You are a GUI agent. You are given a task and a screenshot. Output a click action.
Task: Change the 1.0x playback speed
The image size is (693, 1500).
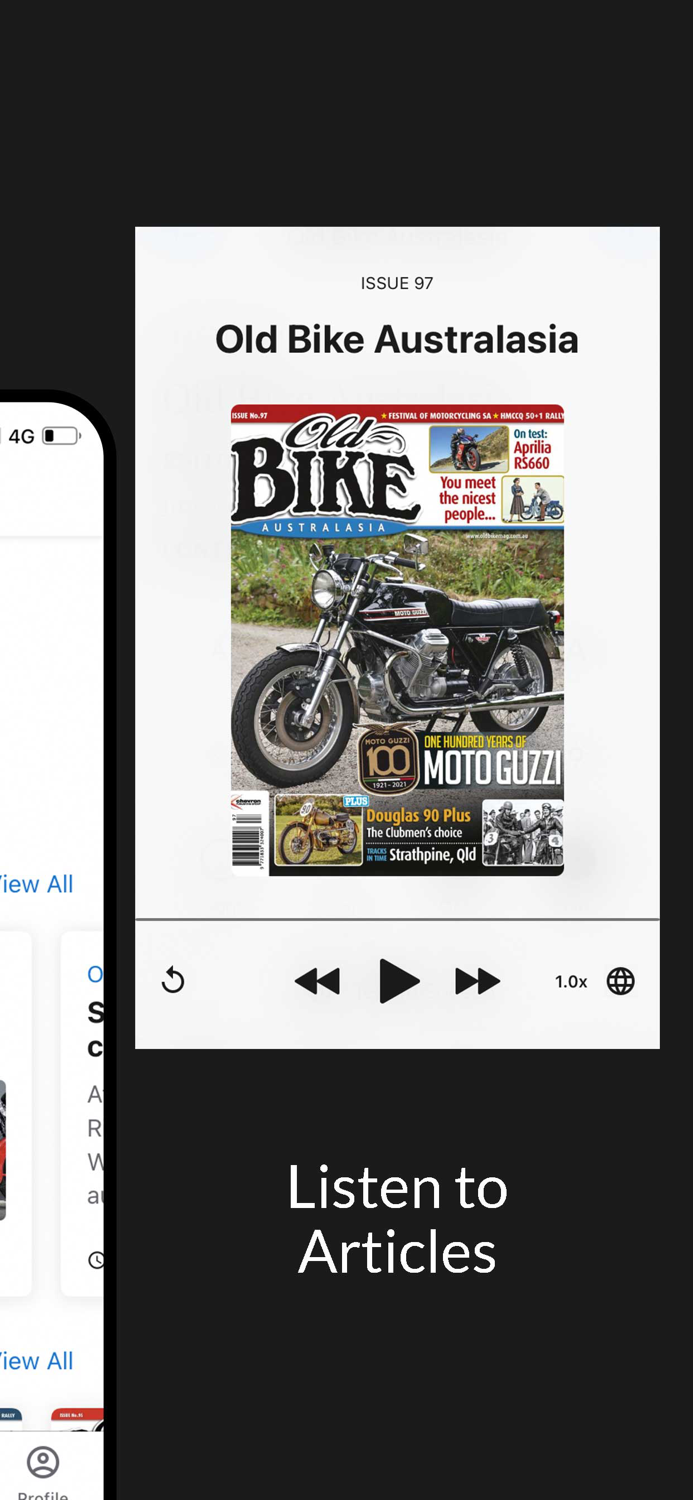(571, 982)
